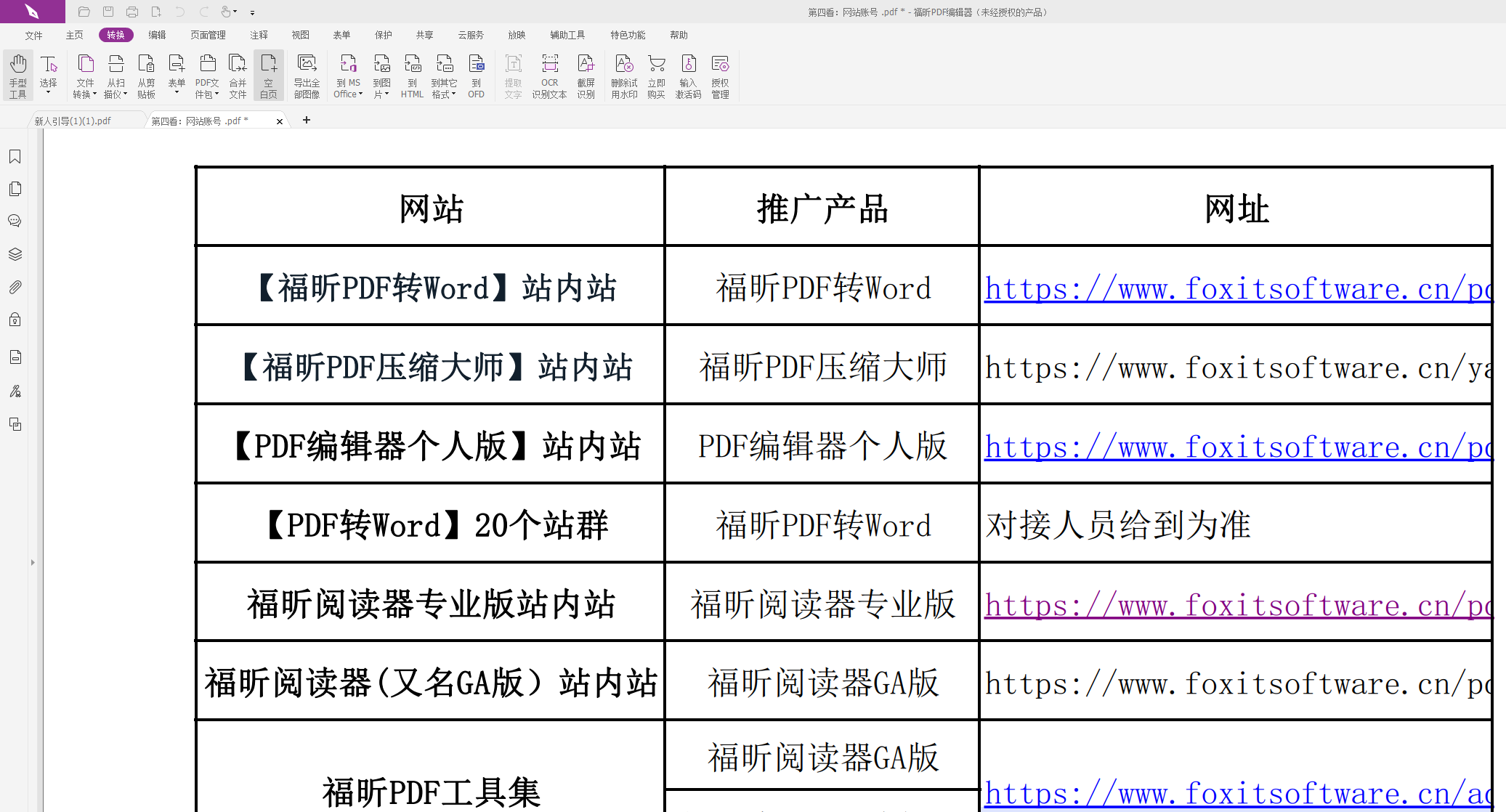Viewport: 1506px width, 812px height.
Task: Run OCR识别文本 on the document
Action: click(x=549, y=75)
